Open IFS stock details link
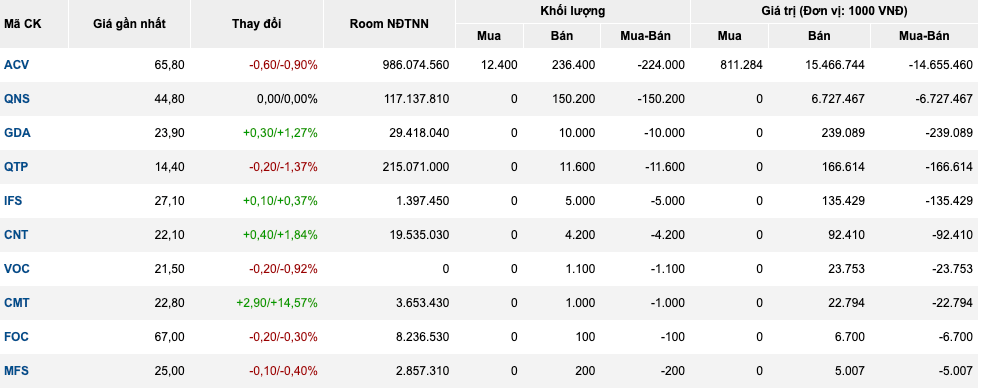The width and height of the screenshot is (981, 388). click(13, 200)
